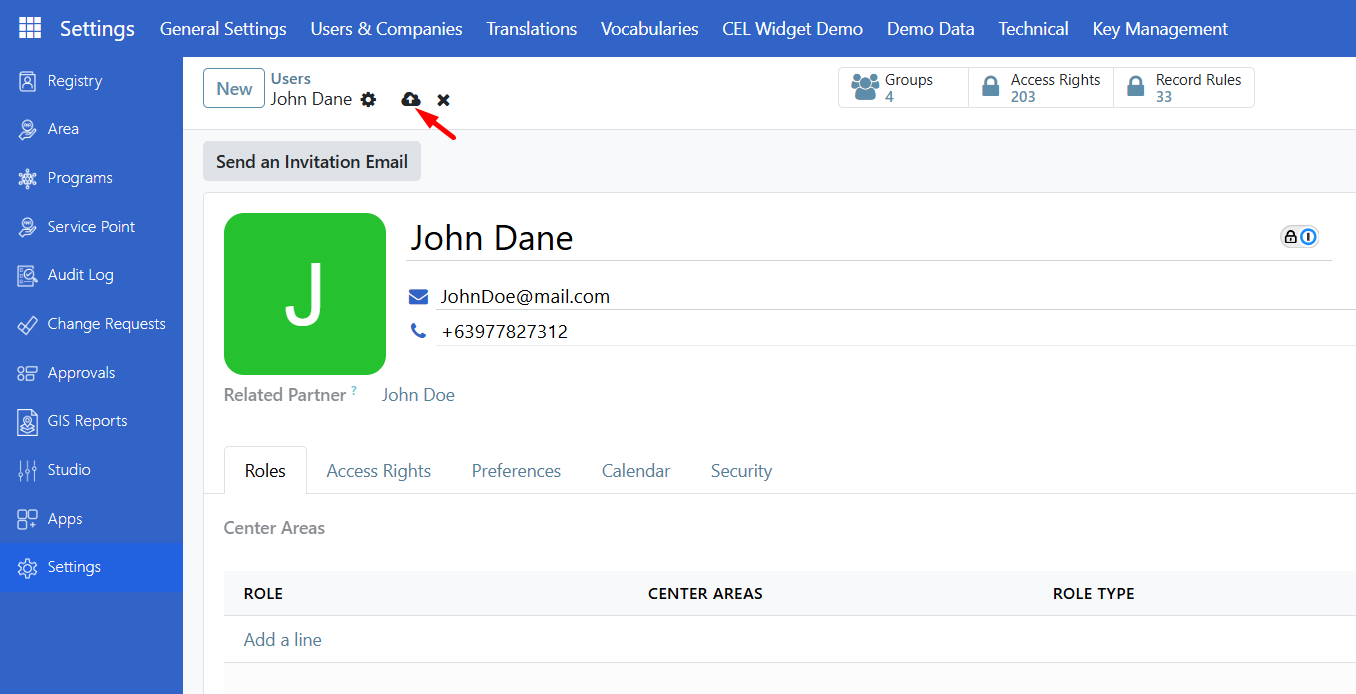Select Service Point in the sidebar

91,226
